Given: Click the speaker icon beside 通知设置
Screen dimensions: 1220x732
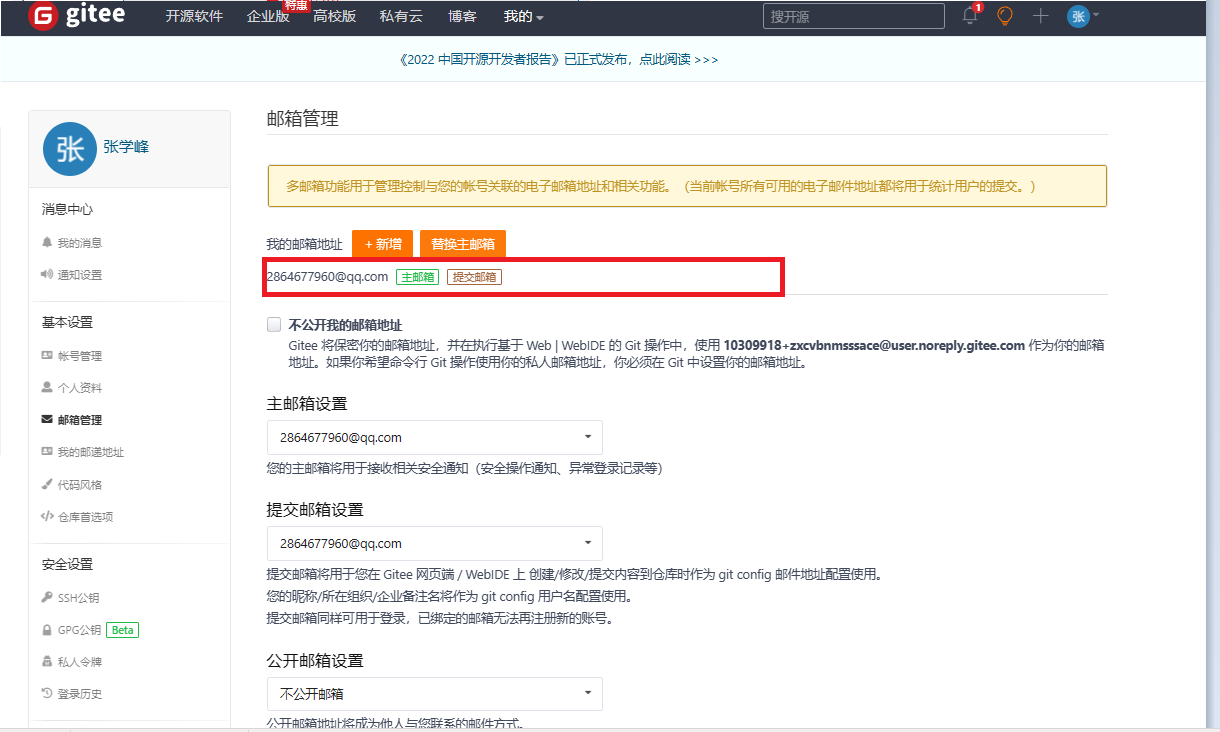Looking at the screenshot, I should [47, 275].
